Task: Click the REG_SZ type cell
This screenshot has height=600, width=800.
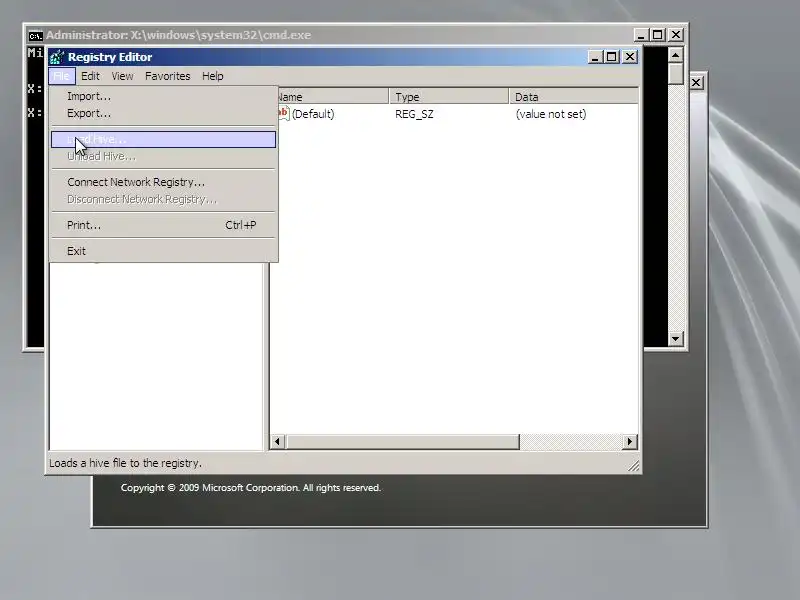Action: point(414,114)
